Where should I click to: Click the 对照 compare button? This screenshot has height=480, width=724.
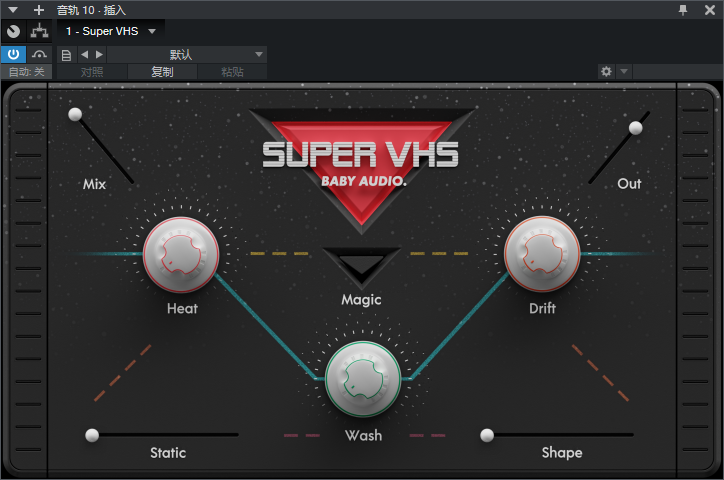pos(92,72)
